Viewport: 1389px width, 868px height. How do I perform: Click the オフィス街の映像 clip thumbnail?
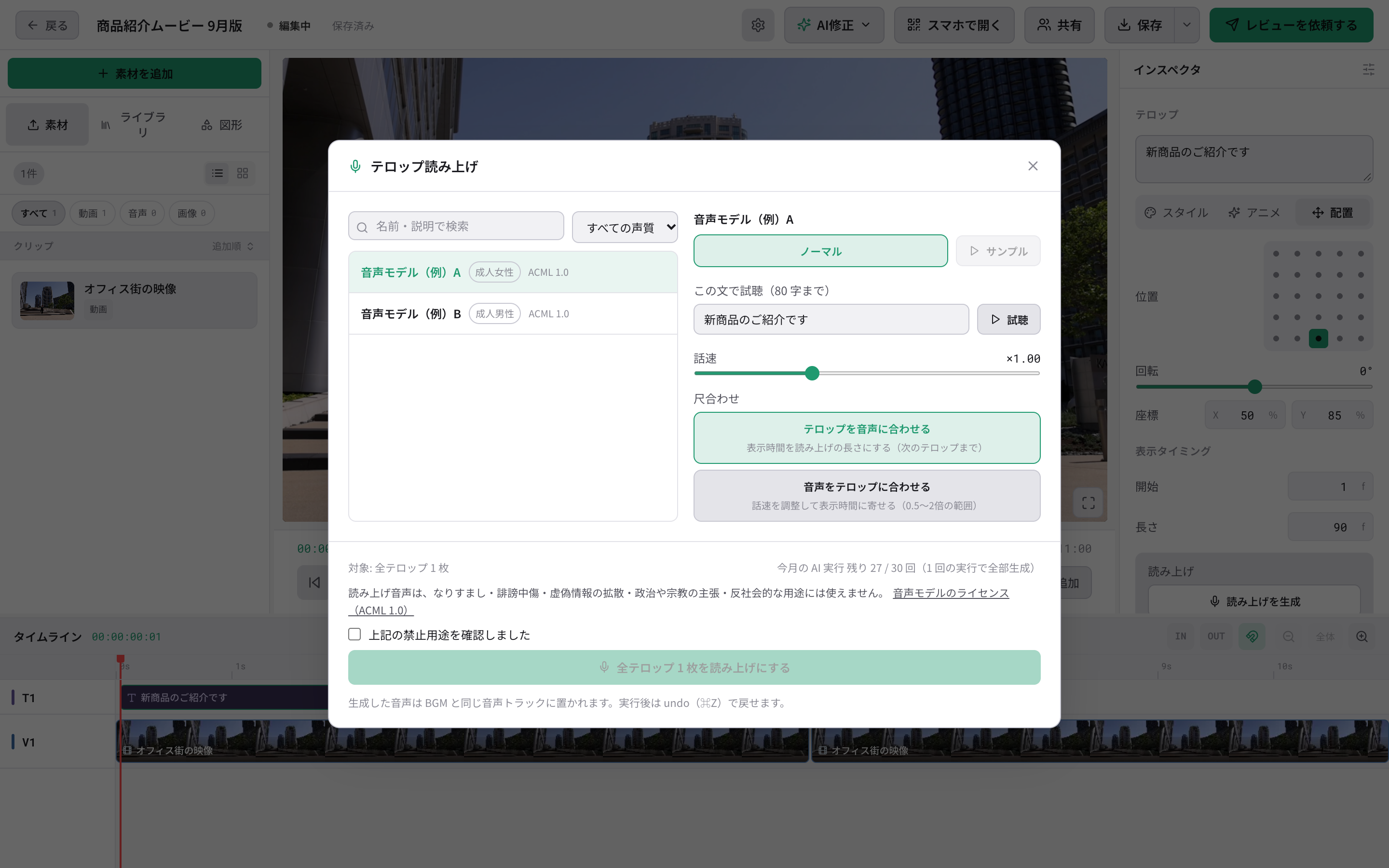click(47, 300)
